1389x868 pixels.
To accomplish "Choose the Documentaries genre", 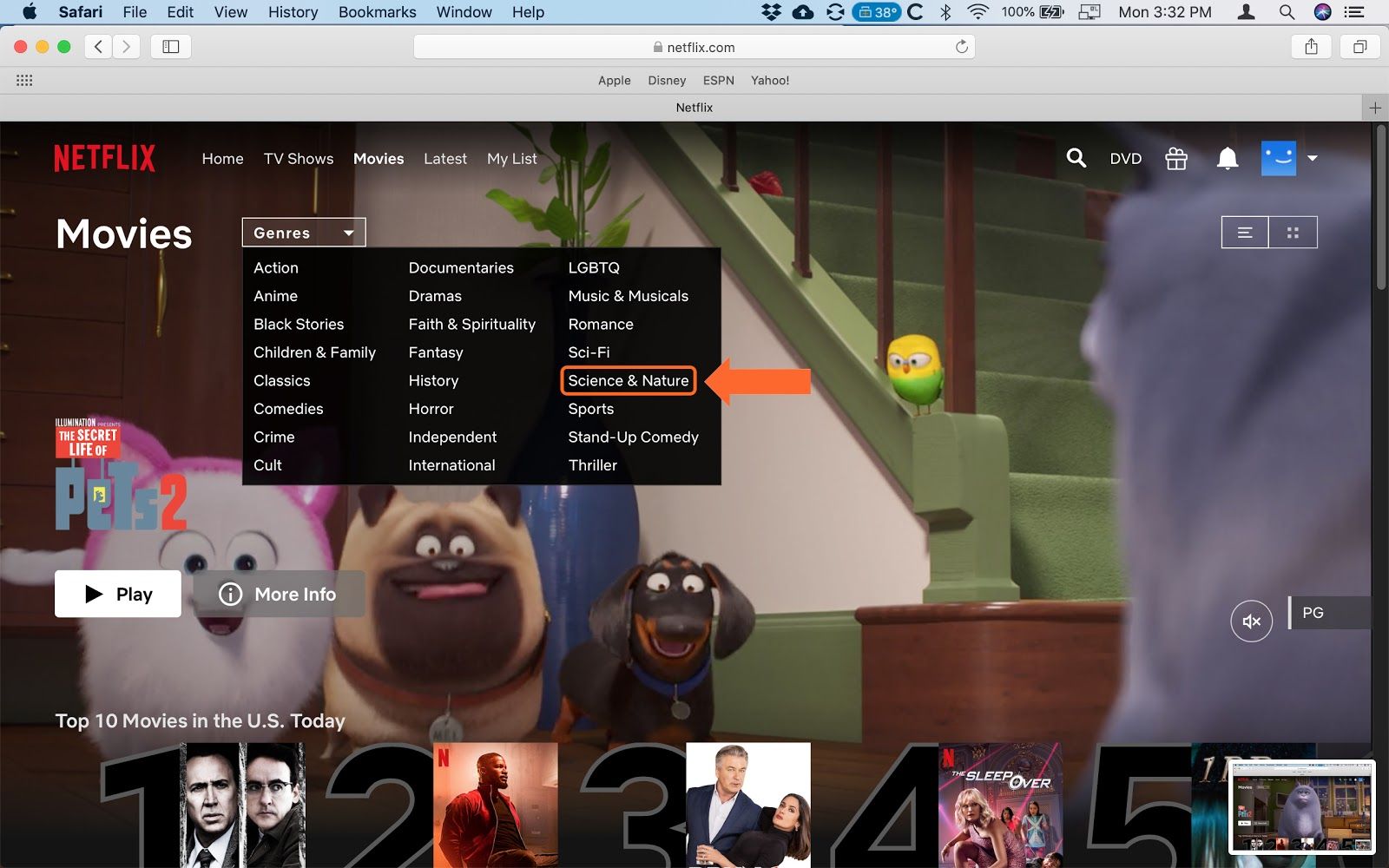I will pos(461,268).
